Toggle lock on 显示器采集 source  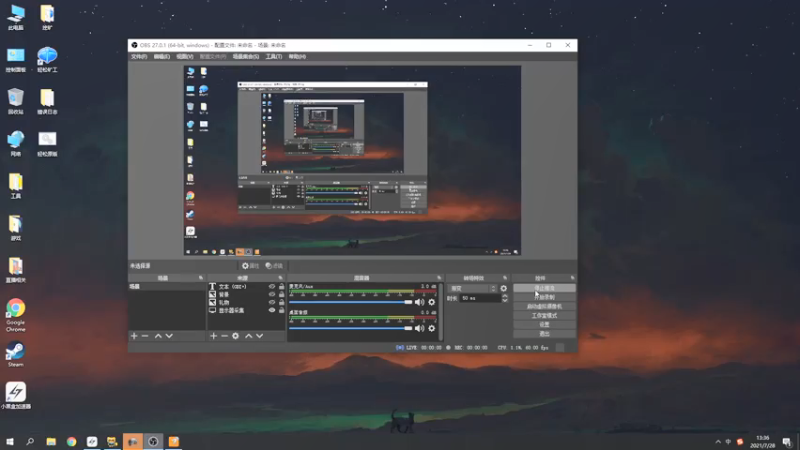[x=282, y=310]
